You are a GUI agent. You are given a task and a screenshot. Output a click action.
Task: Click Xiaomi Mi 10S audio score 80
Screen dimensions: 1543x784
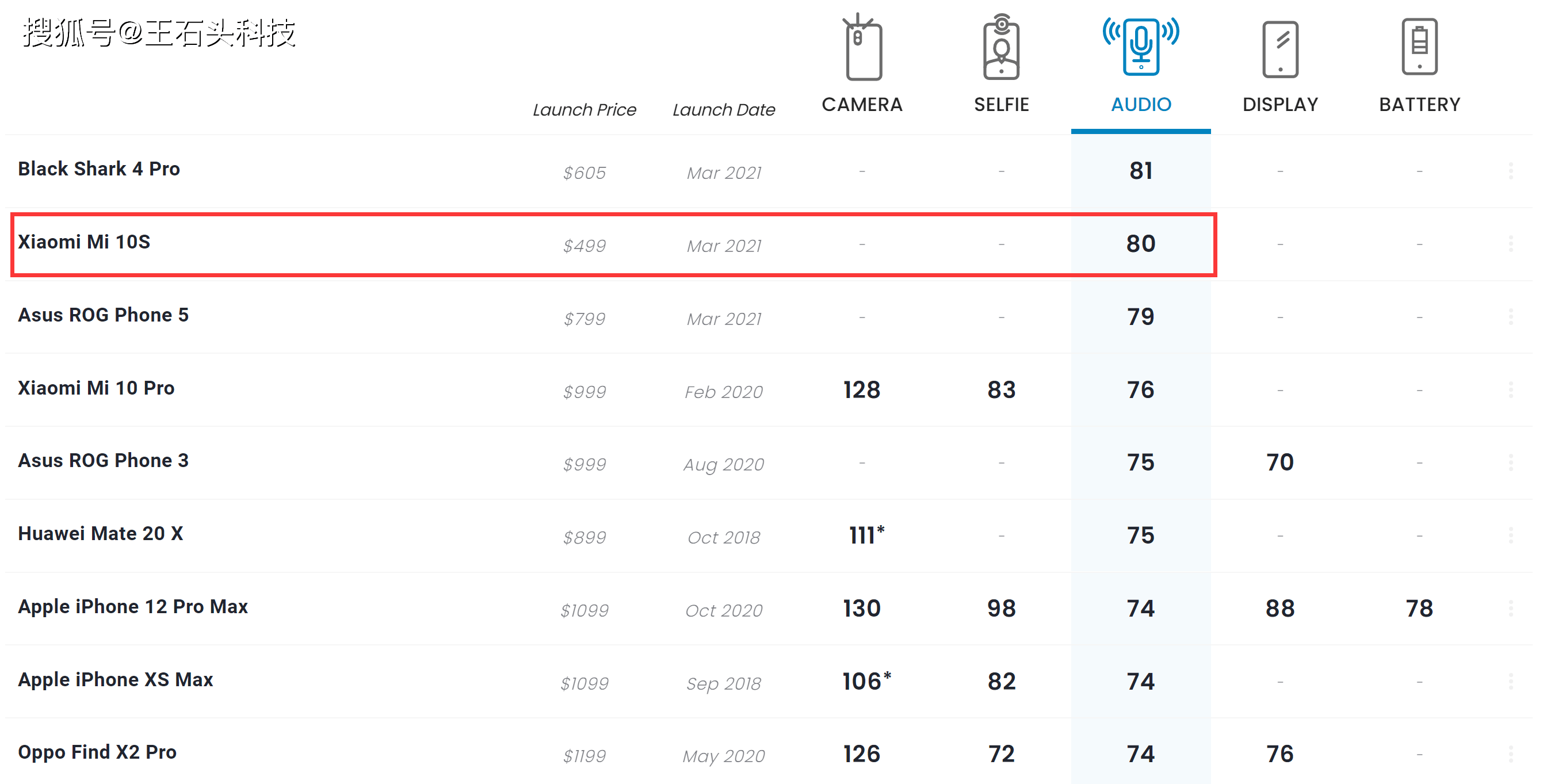tap(1140, 244)
